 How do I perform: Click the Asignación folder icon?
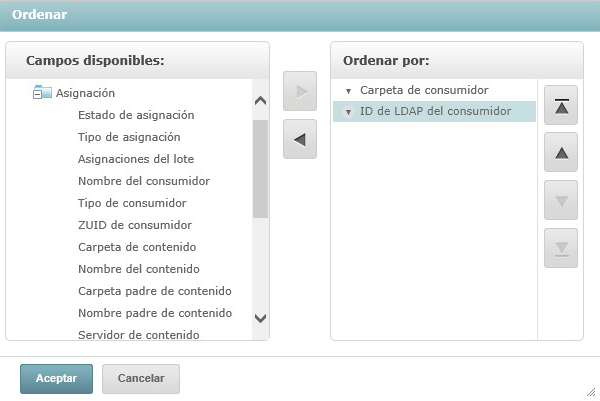tap(45, 92)
